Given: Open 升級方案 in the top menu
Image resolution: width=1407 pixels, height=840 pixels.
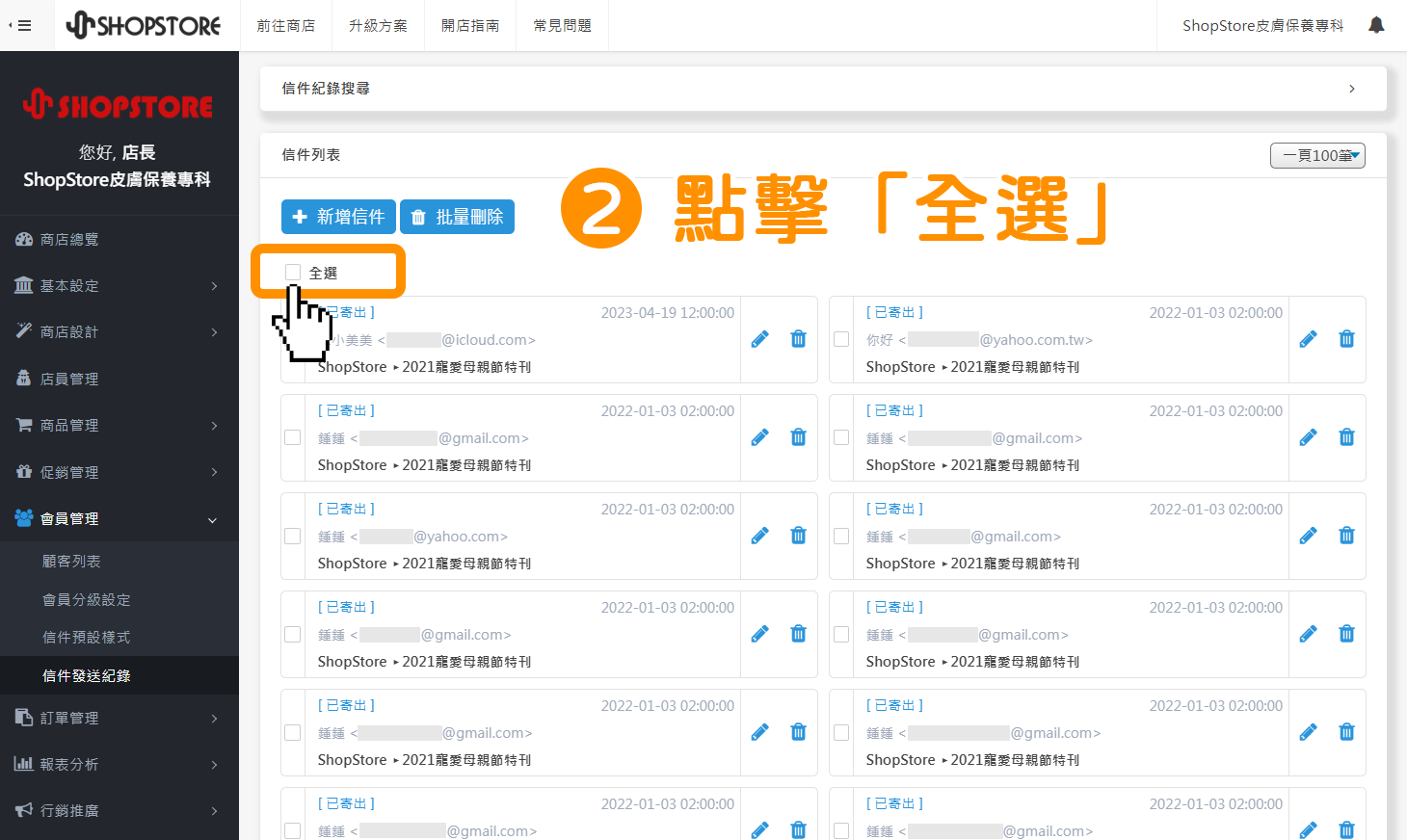Looking at the screenshot, I should point(378,26).
